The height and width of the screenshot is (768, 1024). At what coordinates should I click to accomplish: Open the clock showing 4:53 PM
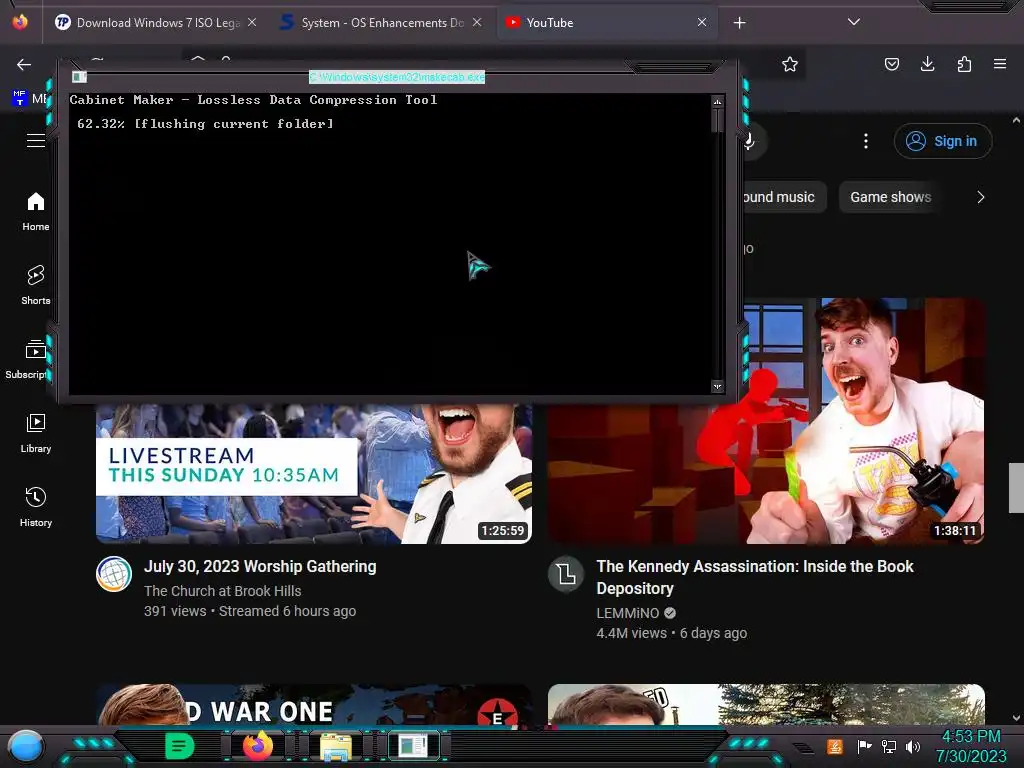pyautogui.click(x=971, y=746)
